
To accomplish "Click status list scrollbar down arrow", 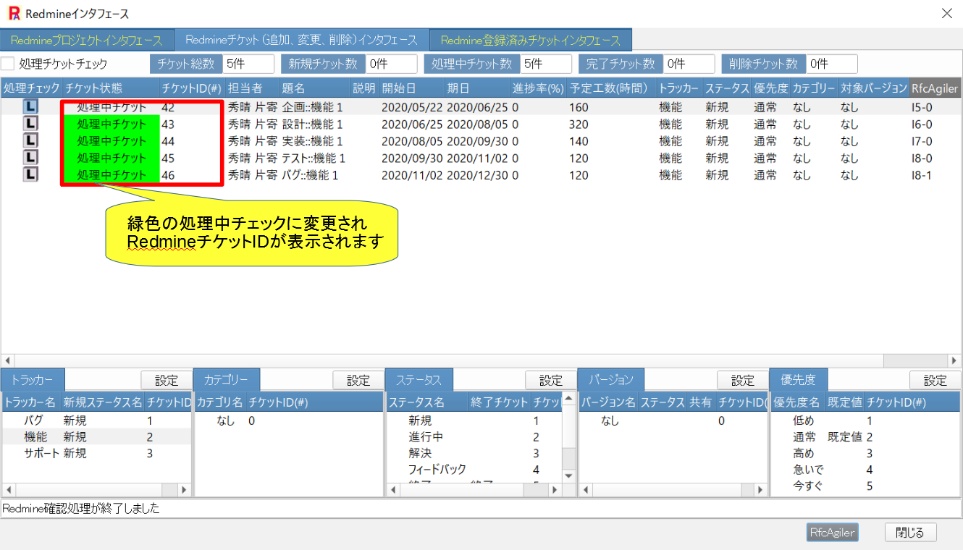I will [569, 476].
